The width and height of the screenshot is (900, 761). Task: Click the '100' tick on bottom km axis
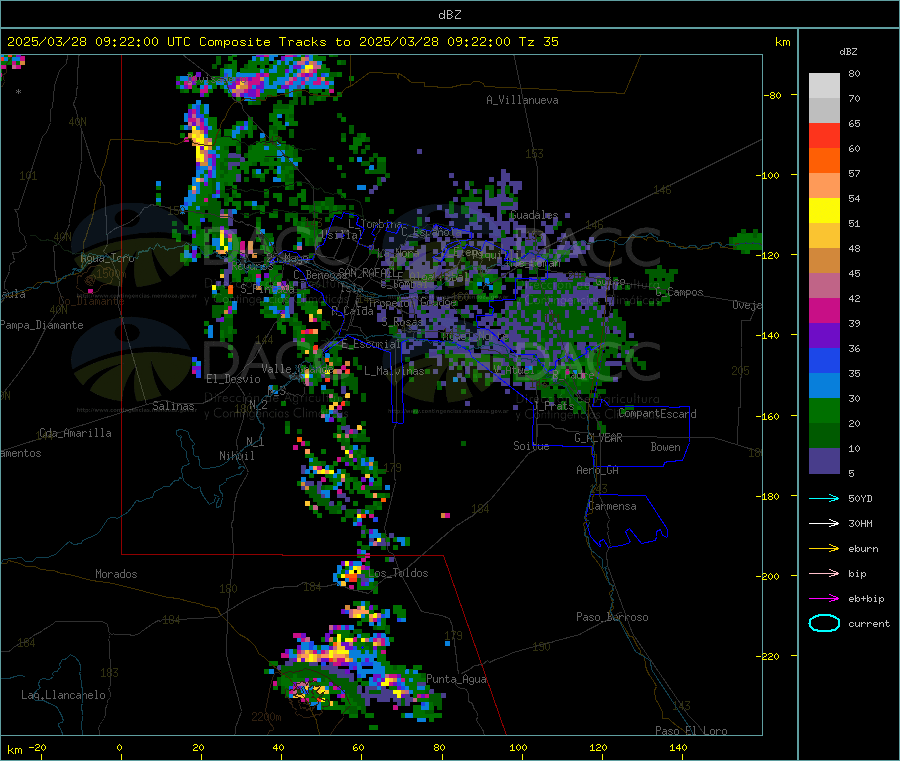click(518, 747)
